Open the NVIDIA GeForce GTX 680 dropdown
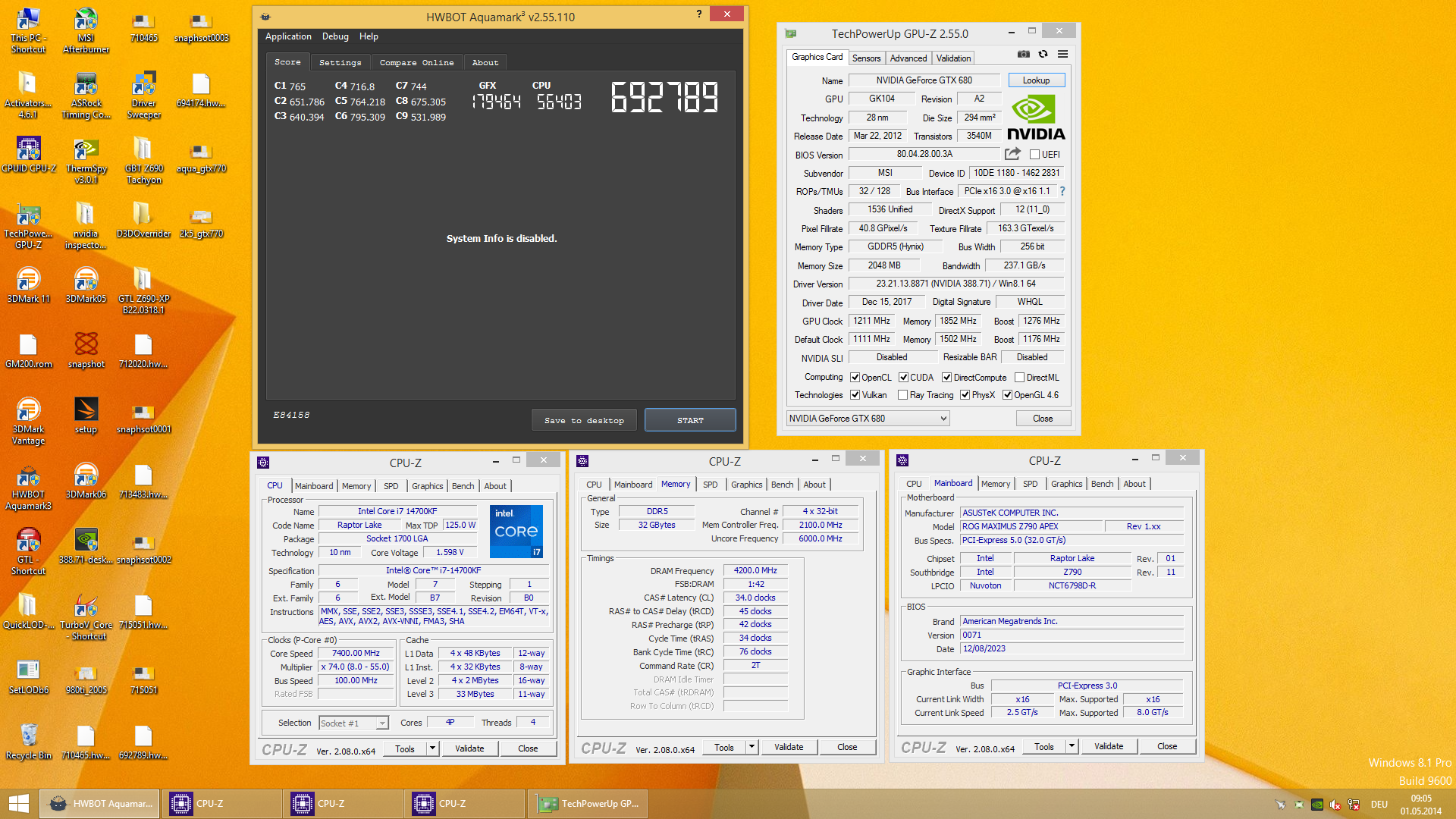 [x=868, y=419]
